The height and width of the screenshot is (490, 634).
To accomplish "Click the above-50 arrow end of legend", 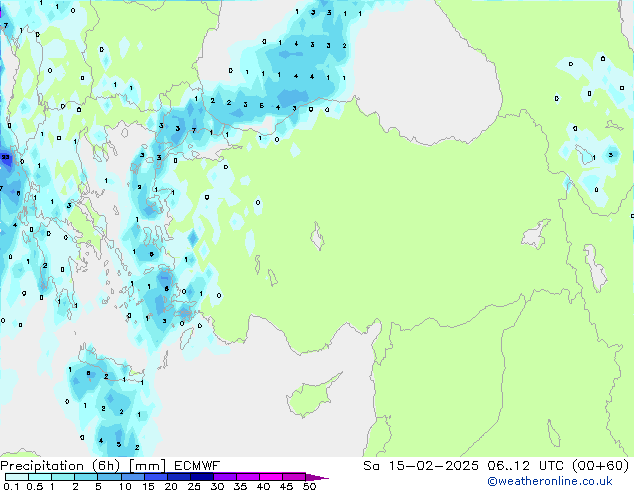I will (317, 477).
